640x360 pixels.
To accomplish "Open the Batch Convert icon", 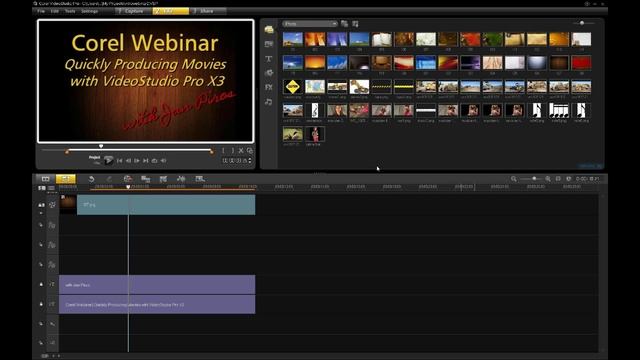I will 145,179.
